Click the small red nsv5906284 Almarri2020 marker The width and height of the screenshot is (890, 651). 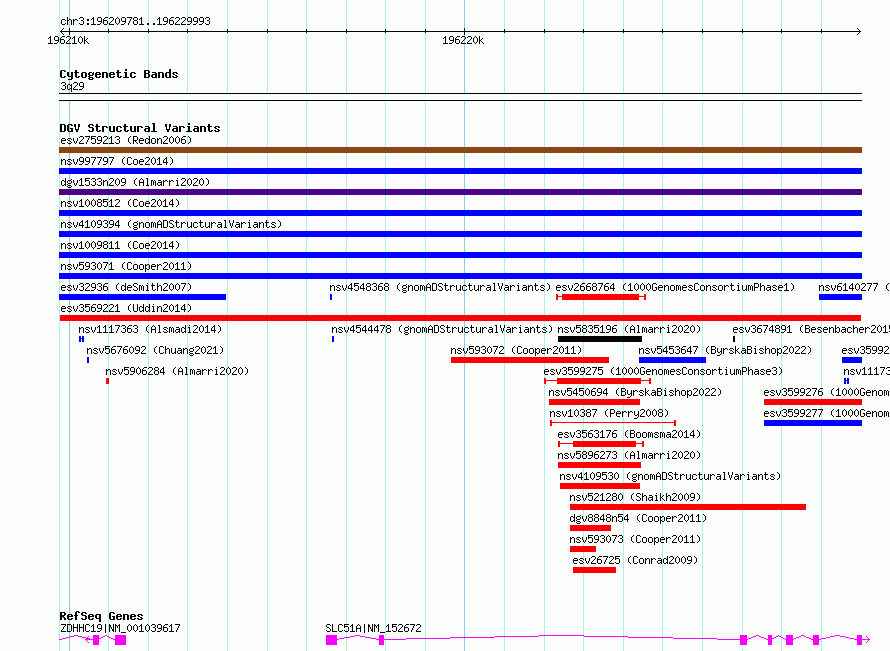tap(107, 381)
